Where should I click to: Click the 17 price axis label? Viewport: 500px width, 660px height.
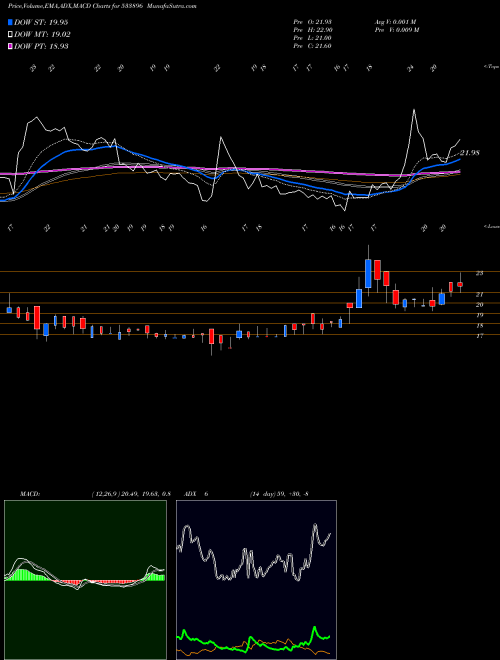(479, 336)
